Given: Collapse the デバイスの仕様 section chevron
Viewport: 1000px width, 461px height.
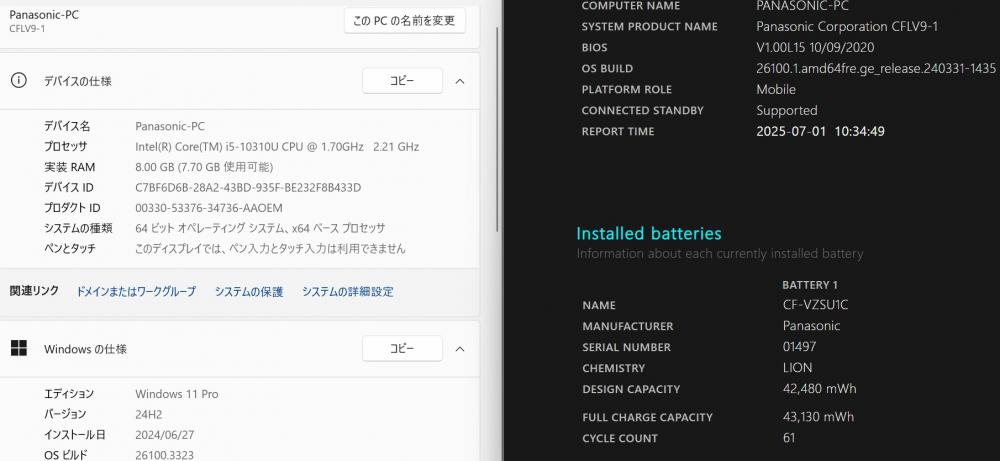Looking at the screenshot, I should point(460,81).
